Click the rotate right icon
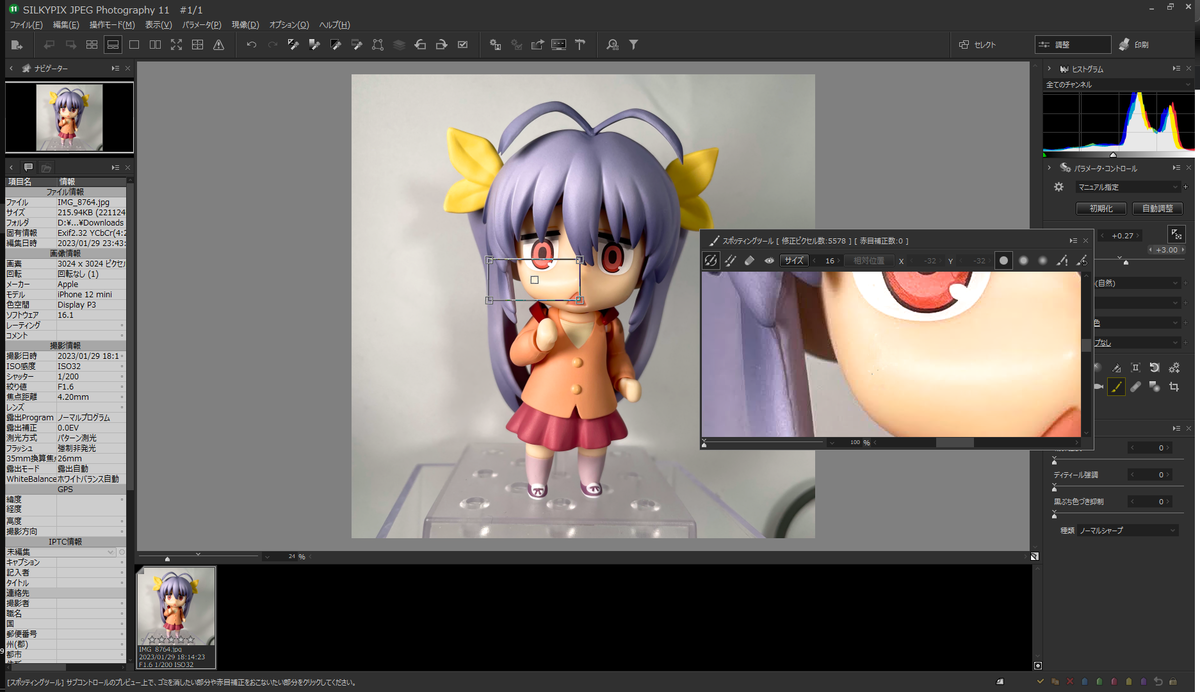This screenshot has width=1200, height=692. coord(440,45)
